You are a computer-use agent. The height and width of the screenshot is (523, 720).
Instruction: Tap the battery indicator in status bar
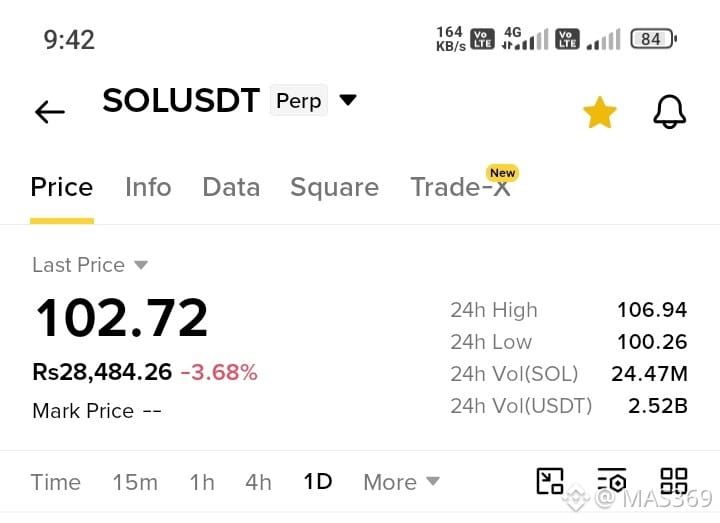coord(653,39)
